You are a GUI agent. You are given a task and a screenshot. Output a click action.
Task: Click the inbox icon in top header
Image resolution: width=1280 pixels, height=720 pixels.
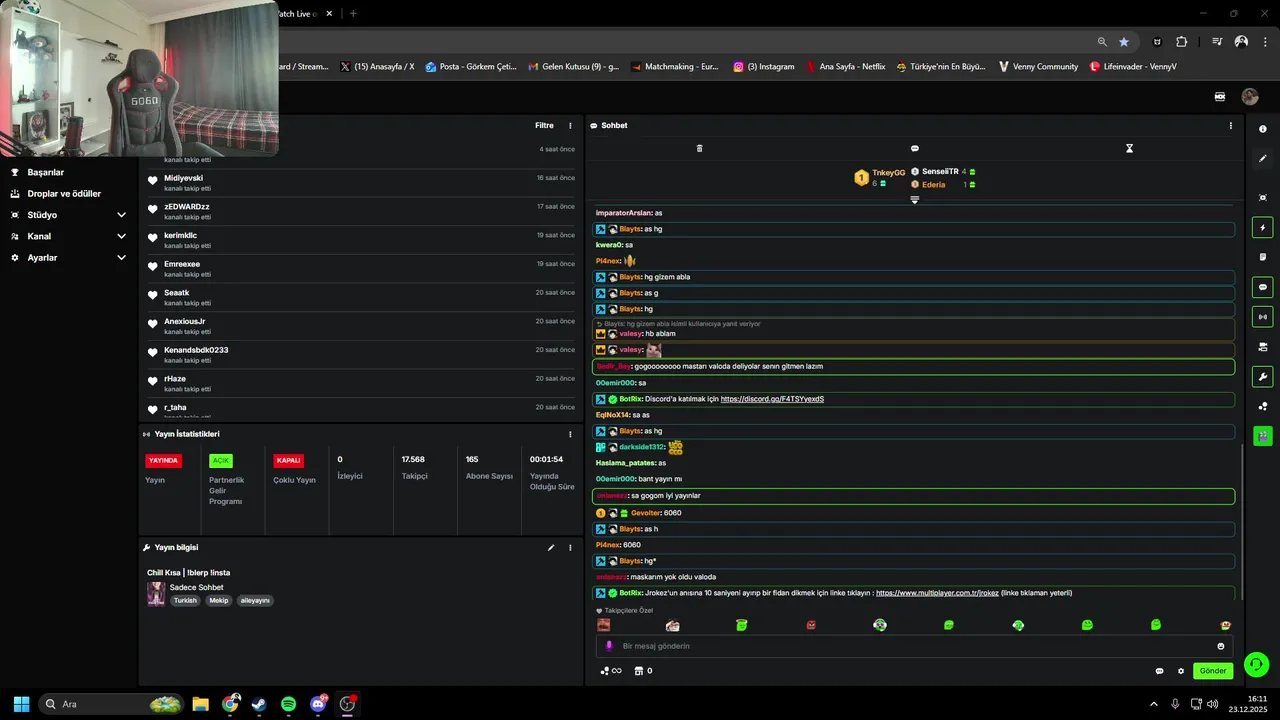coord(1220,97)
